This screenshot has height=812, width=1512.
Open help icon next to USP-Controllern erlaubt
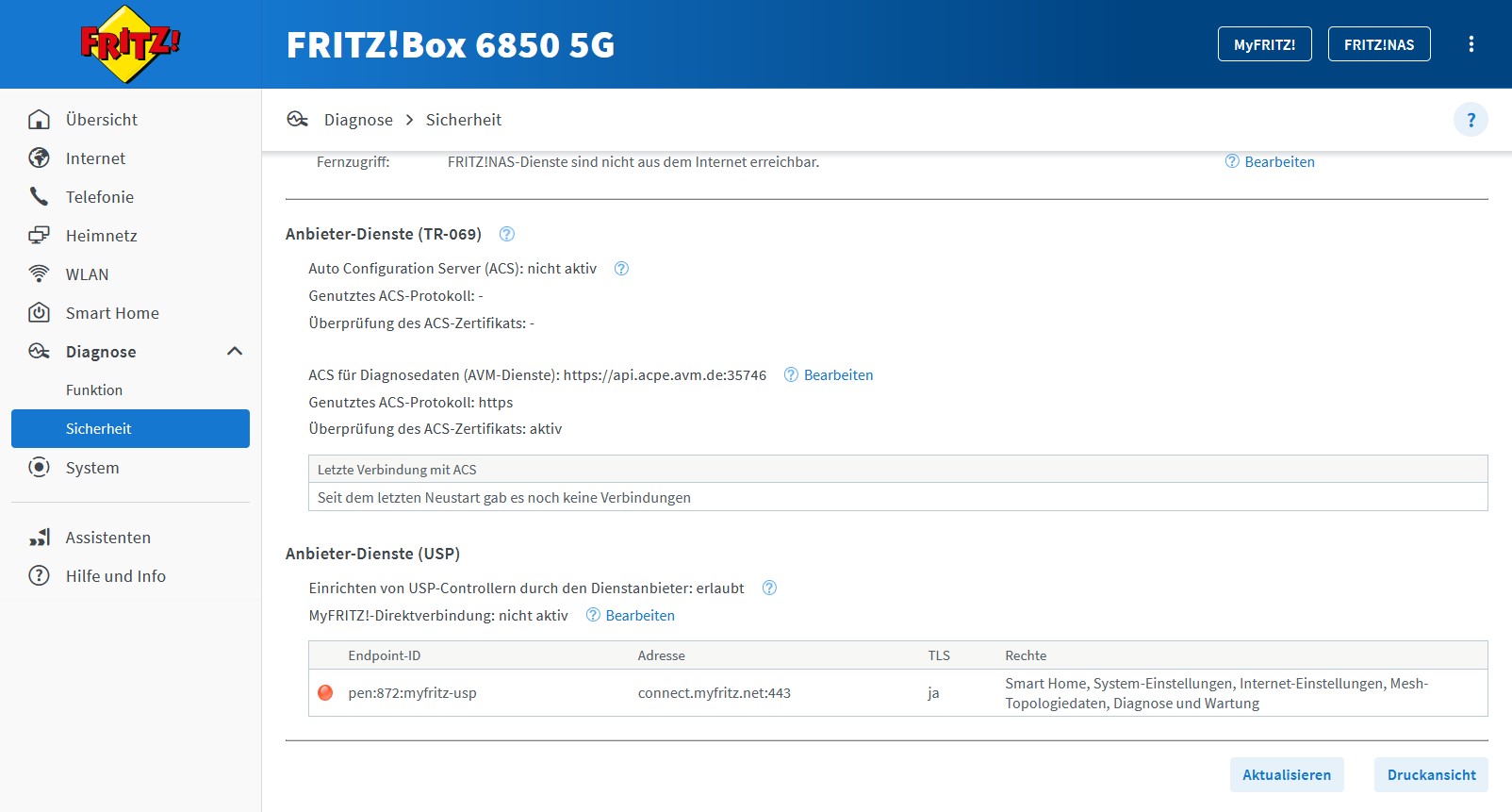coord(769,588)
